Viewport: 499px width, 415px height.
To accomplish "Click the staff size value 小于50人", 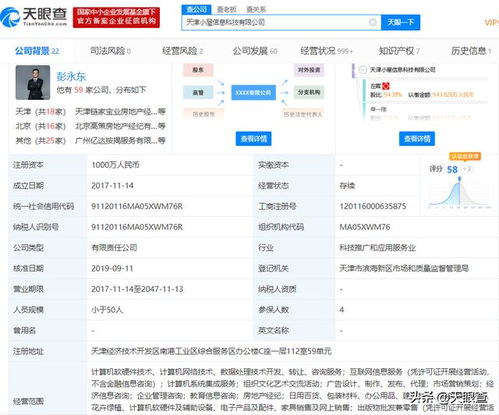I will coord(107,310).
